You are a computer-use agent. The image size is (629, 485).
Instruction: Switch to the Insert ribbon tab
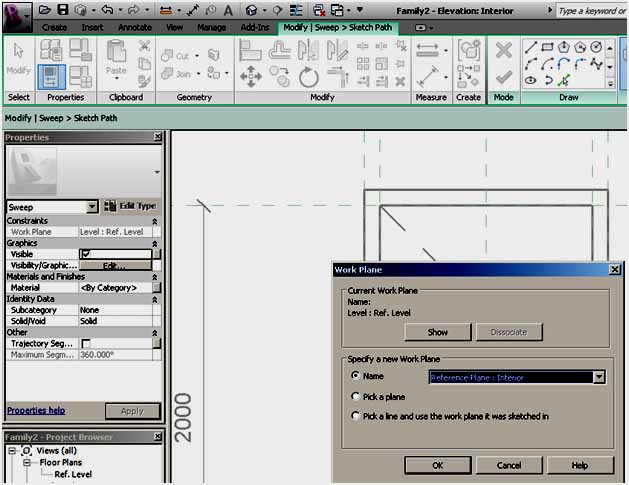pyautogui.click(x=92, y=28)
